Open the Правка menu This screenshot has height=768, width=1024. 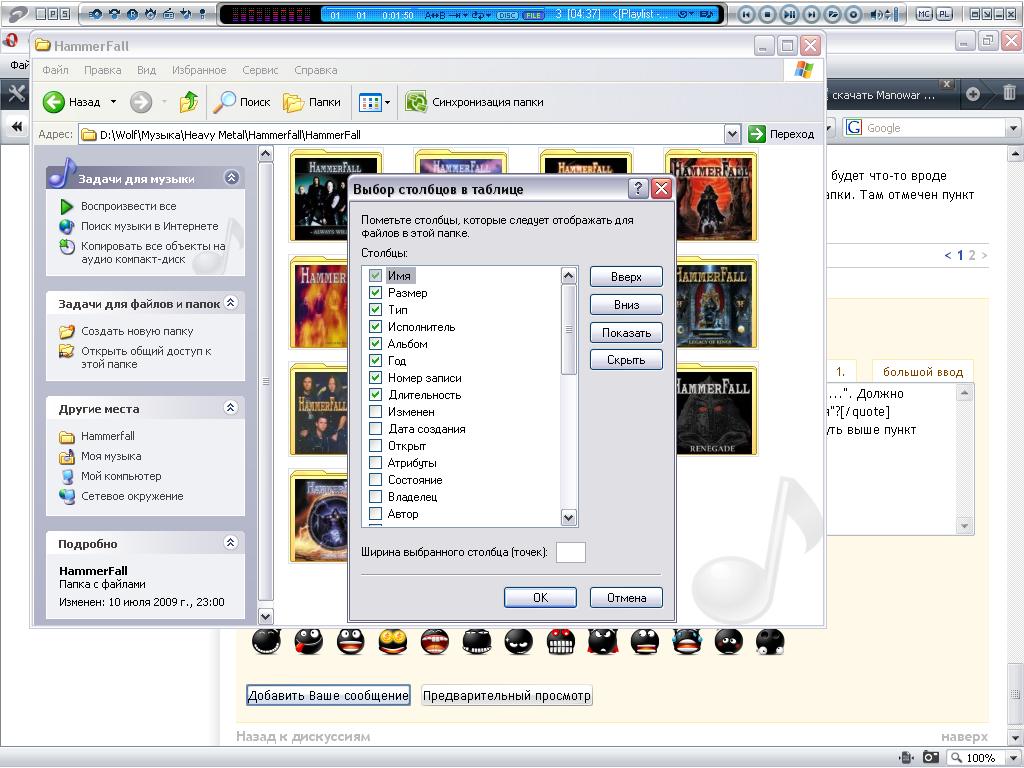tap(103, 70)
